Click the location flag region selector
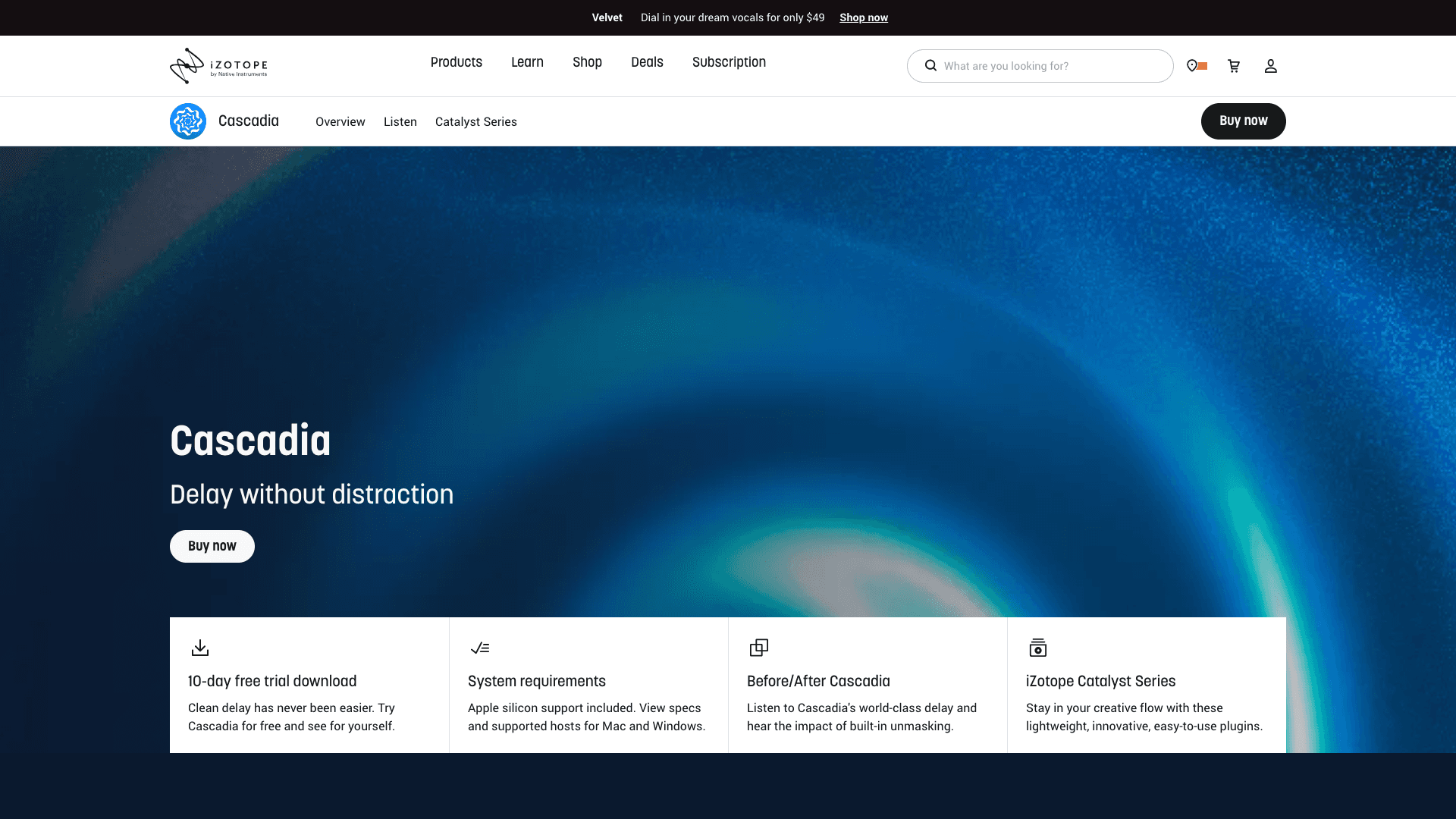 pyautogui.click(x=1197, y=66)
